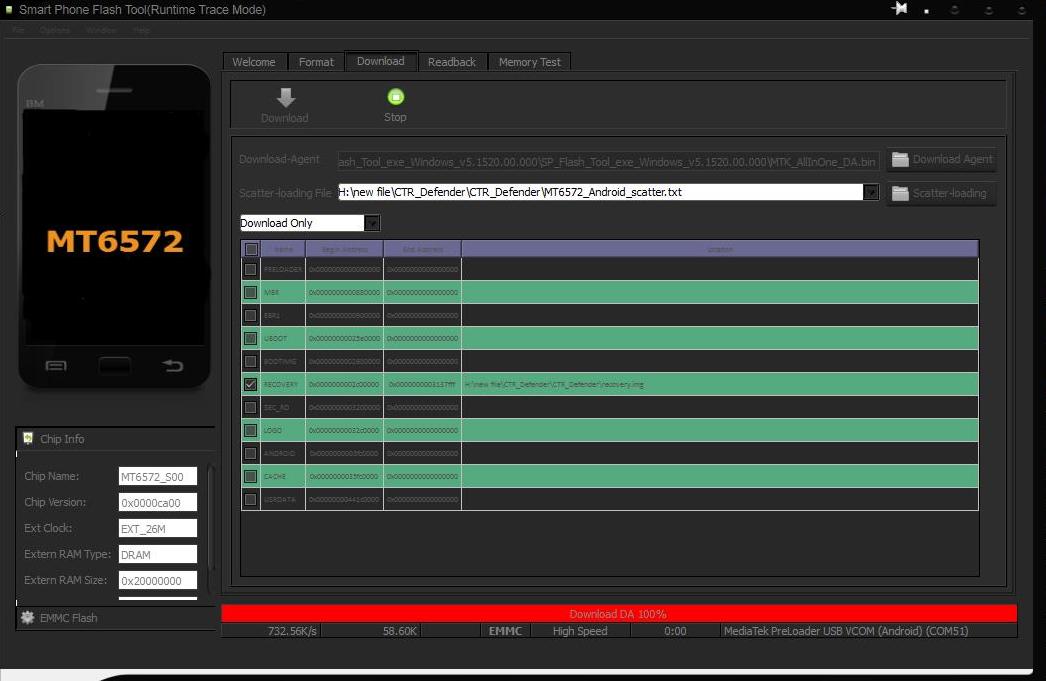The height and width of the screenshot is (681, 1046).
Task: Click the EMMC Flash gear icon
Action: pyautogui.click(x=28, y=618)
